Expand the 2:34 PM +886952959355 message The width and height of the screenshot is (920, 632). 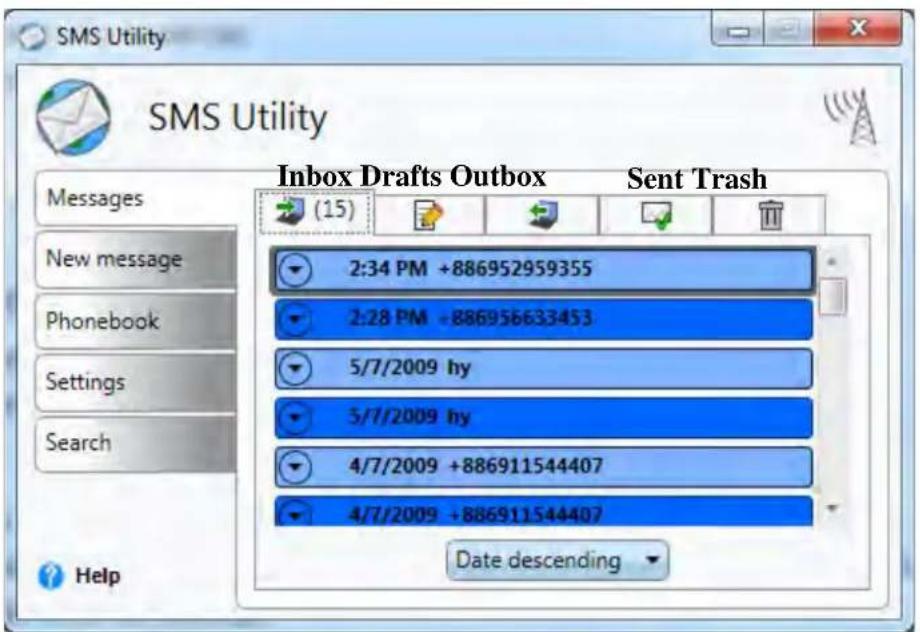click(295, 269)
